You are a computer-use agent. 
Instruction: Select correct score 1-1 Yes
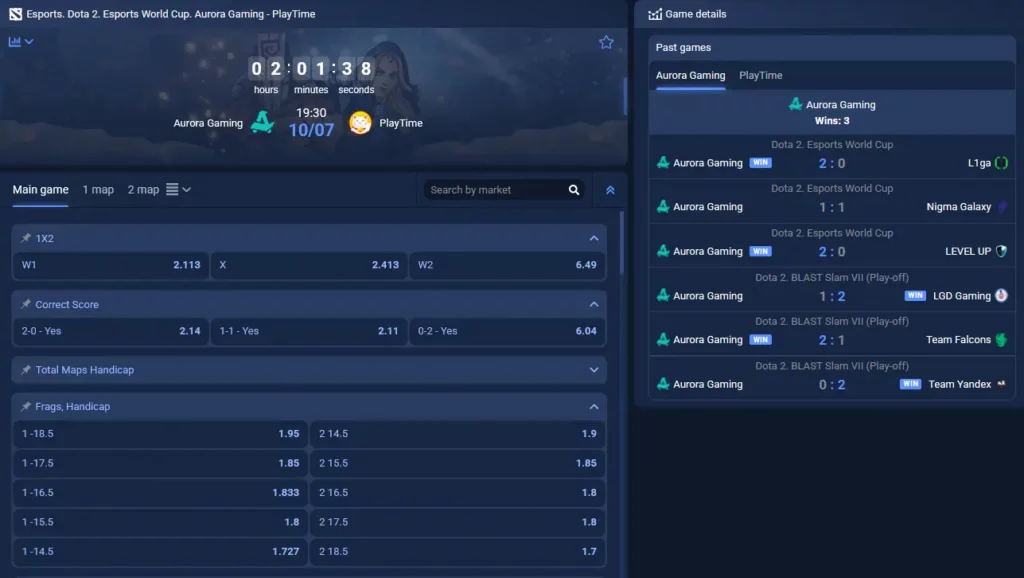pos(309,331)
